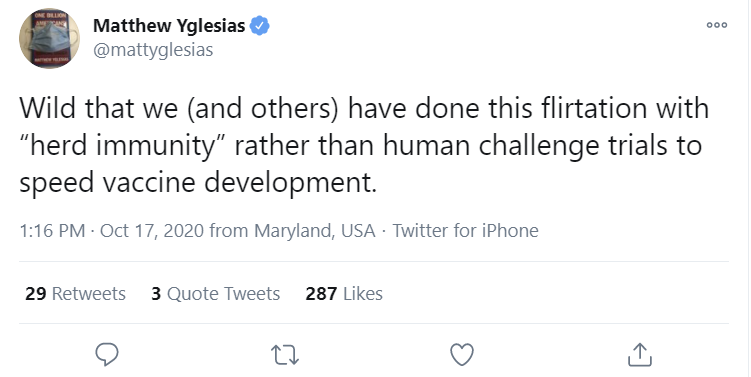Screen dimensions: 751x377
Task: Like the tweet with the heart icon
Action: [x=462, y=355]
